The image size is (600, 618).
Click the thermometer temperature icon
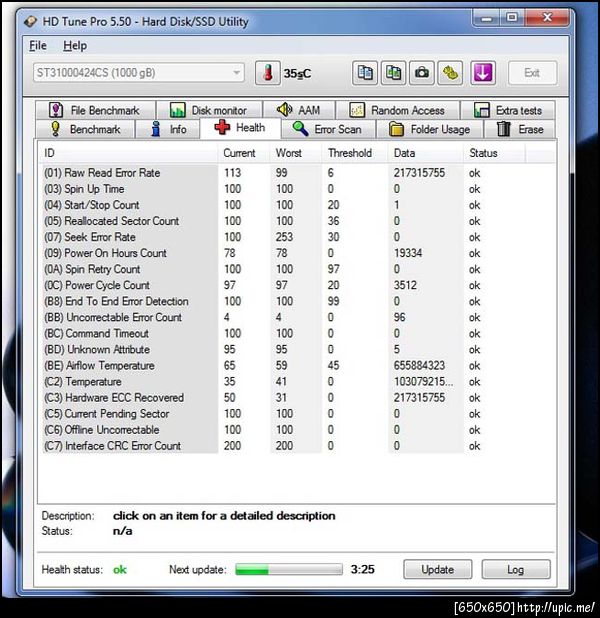268,73
